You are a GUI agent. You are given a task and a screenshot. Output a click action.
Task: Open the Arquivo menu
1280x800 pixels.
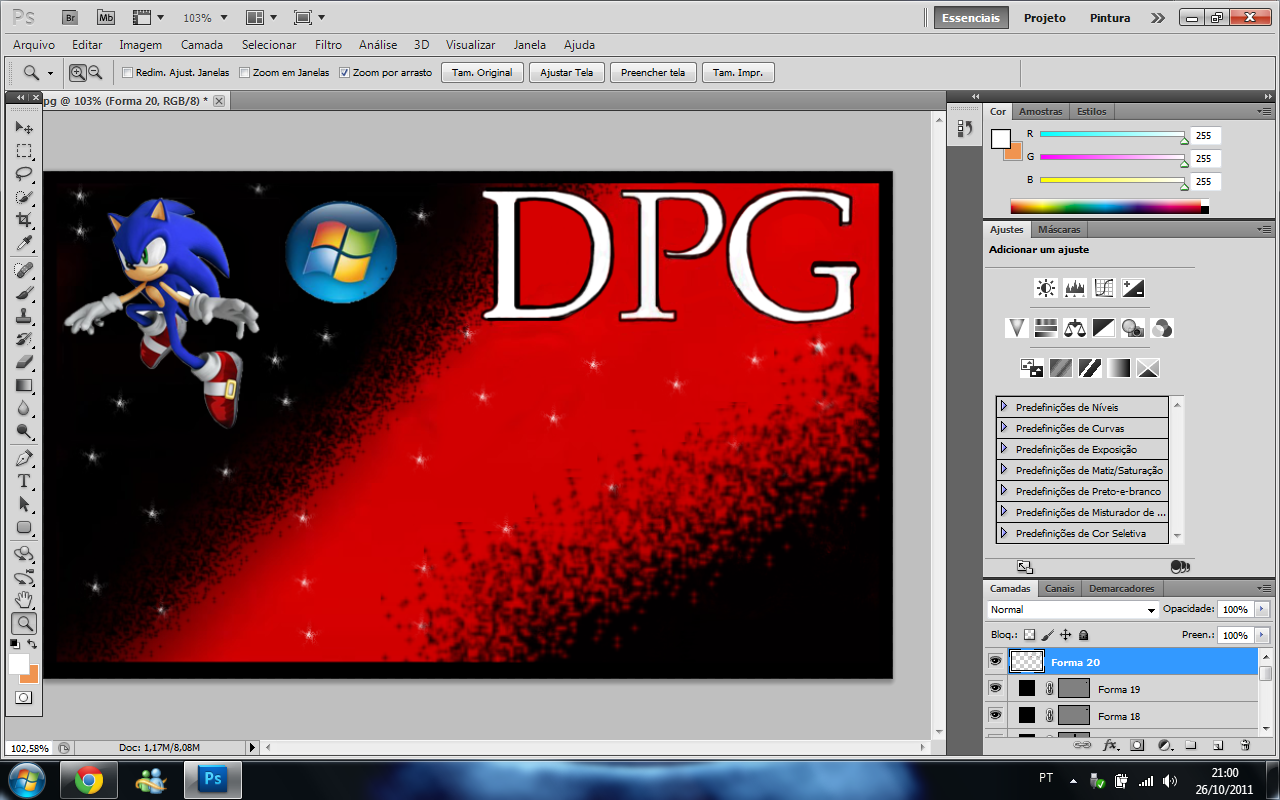click(x=34, y=45)
